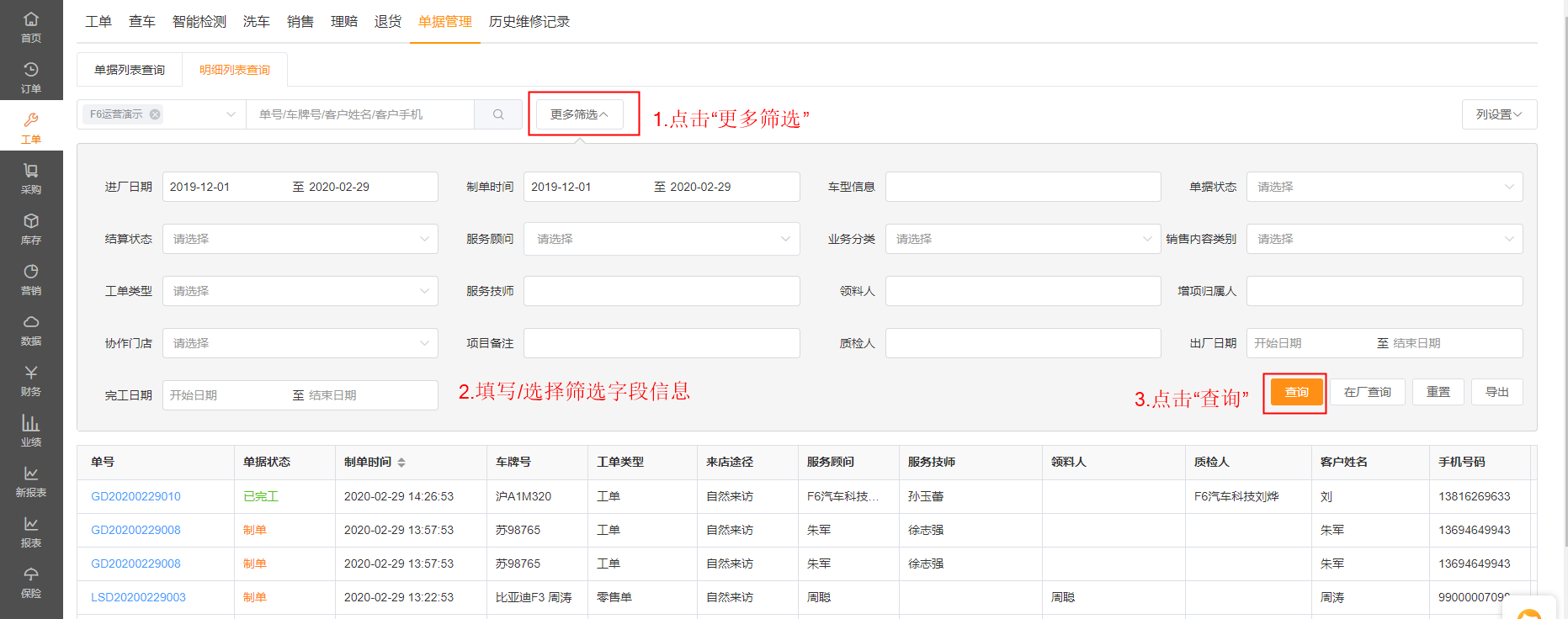Screen dimensions: 1568x619
Task: Switch to the 单据列表查询 tab
Action: (130, 70)
